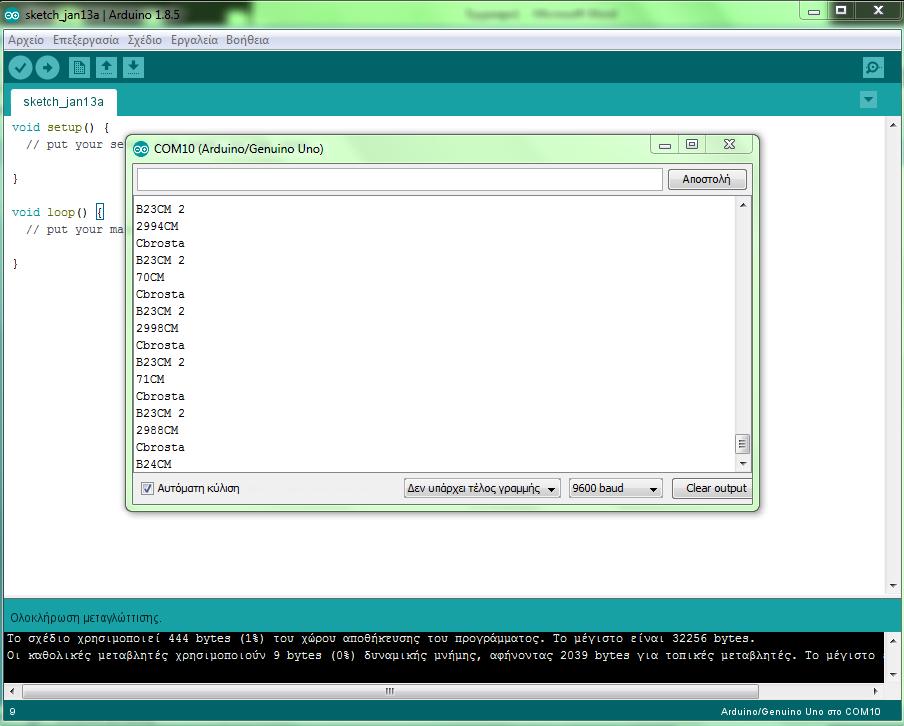Click the 'B24CM' serial output line

(x=153, y=464)
